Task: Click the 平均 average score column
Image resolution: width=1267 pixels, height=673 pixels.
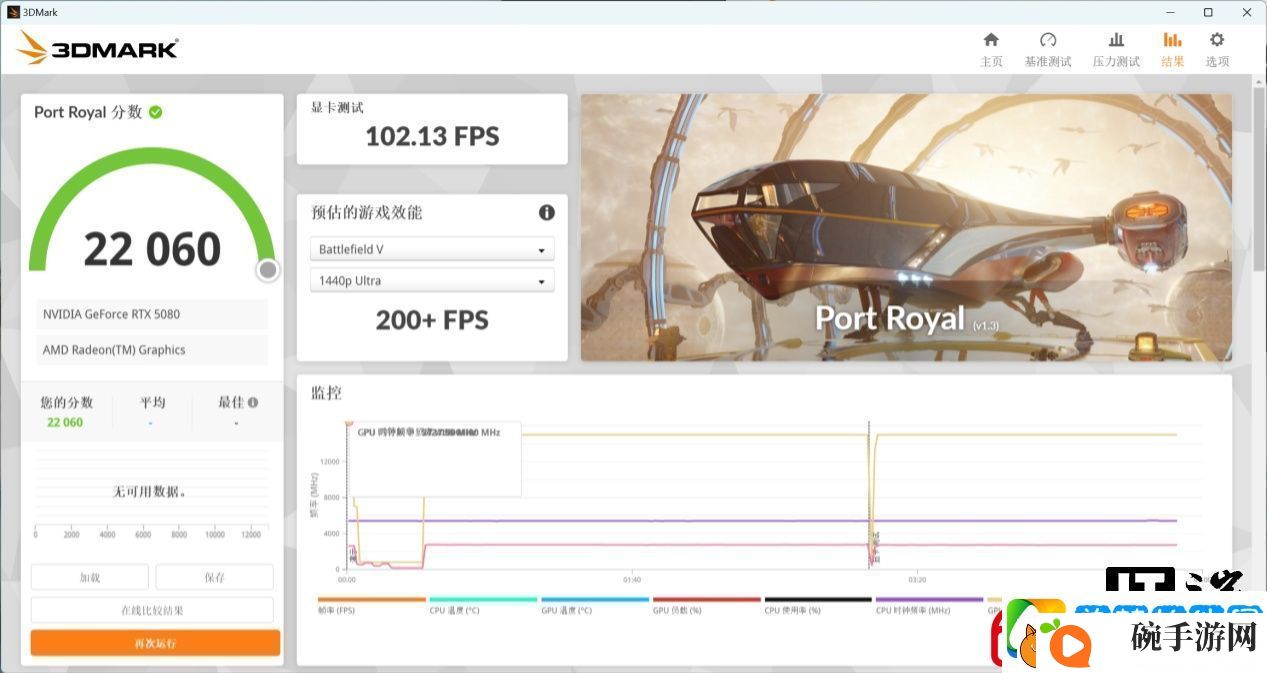Action: (152, 410)
